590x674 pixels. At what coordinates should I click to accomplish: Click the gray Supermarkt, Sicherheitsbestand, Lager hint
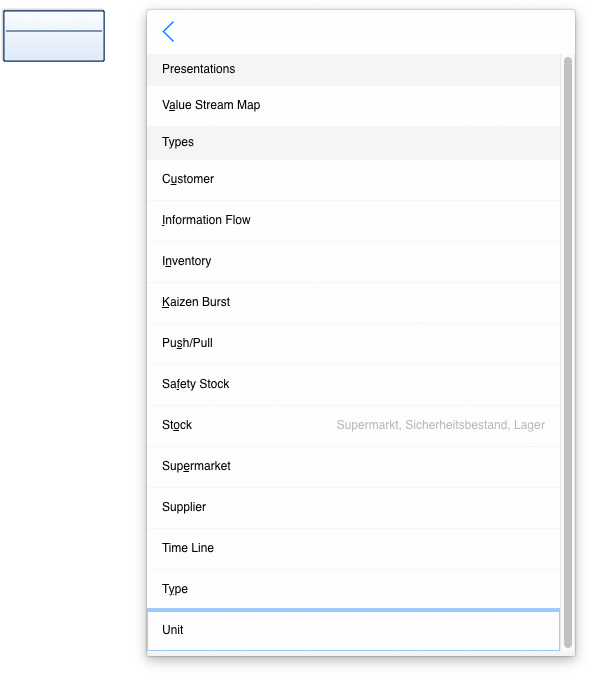tap(440, 425)
